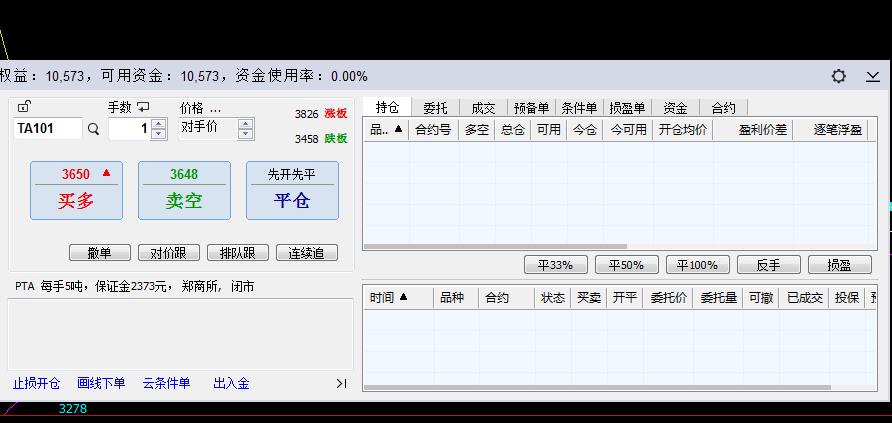
Task: Open the 合约 tab
Action: tap(724, 107)
